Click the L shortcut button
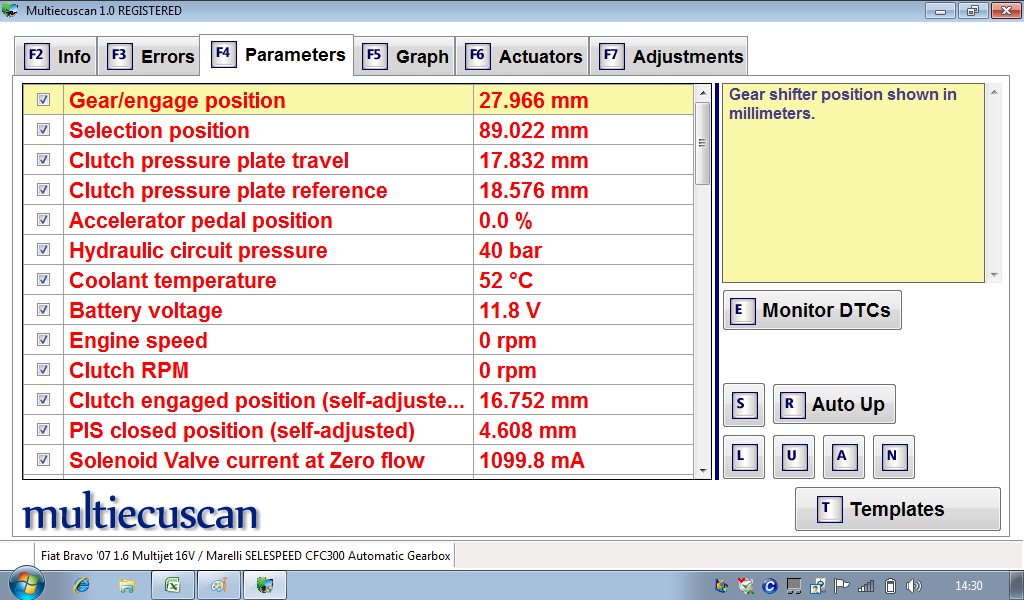 [x=744, y=457]
